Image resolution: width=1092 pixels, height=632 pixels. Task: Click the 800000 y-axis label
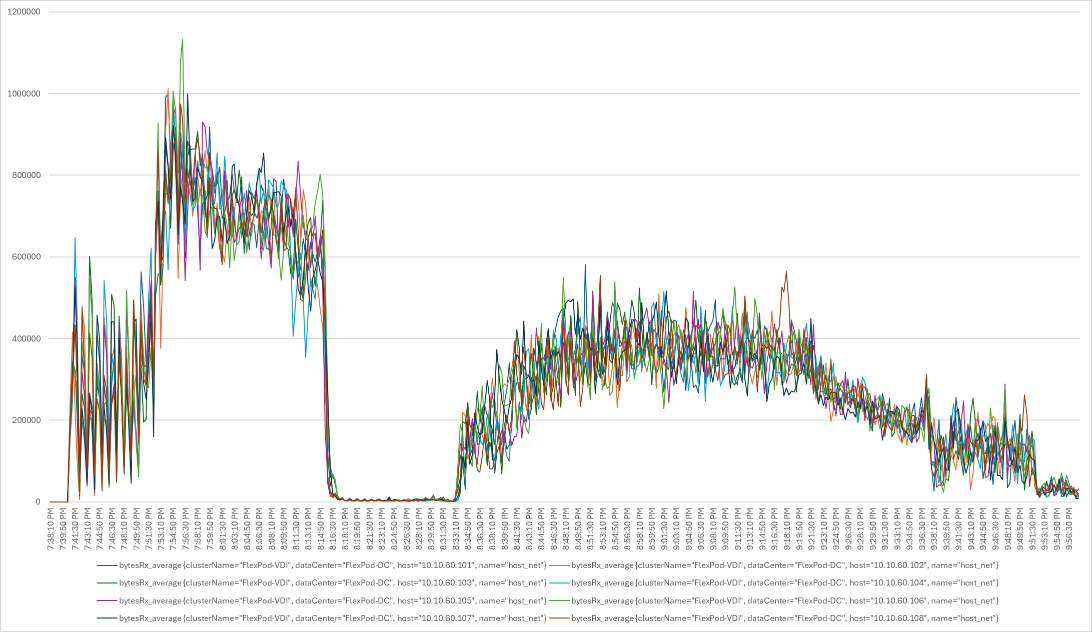coord(25,175)
